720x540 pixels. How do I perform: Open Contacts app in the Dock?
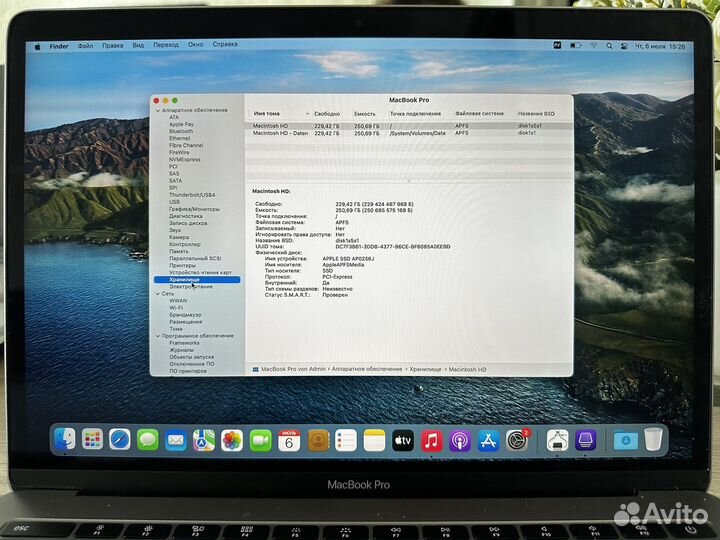pos(318,441)
